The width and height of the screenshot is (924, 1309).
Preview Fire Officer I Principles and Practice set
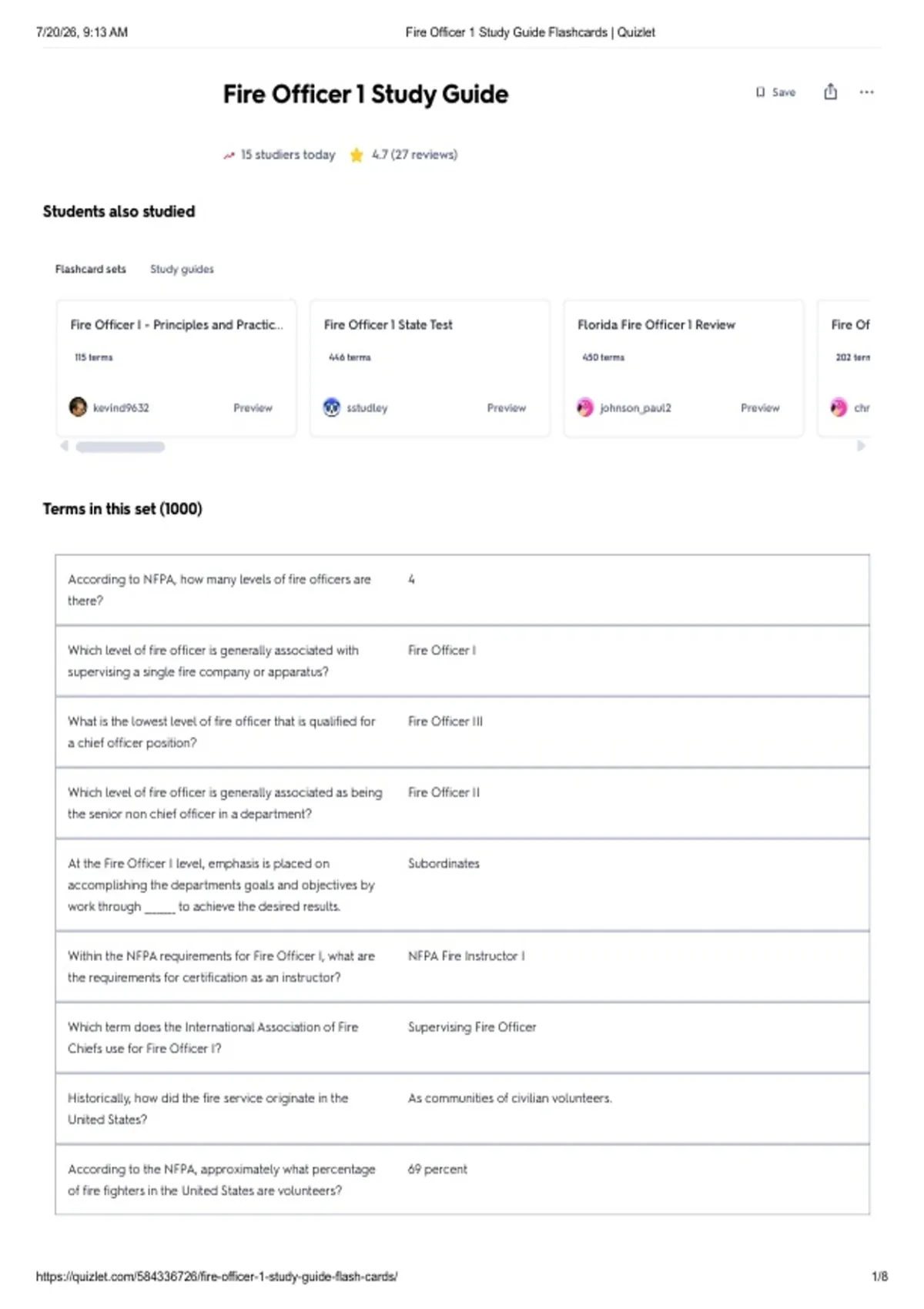coord(253,408)
